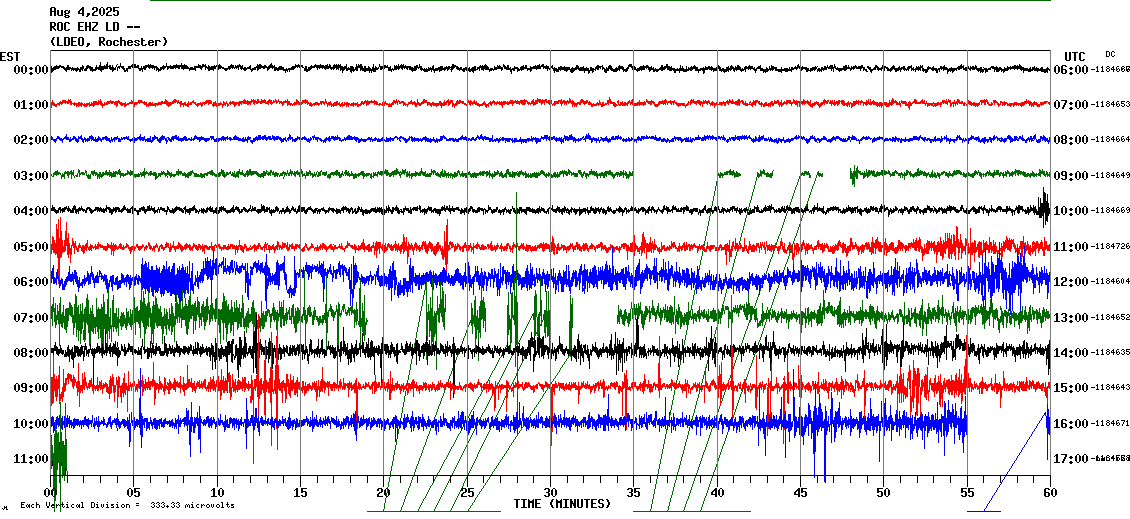Click the Each Vertical Division scale note
1130x519 pixels.
tap(126, 506)
